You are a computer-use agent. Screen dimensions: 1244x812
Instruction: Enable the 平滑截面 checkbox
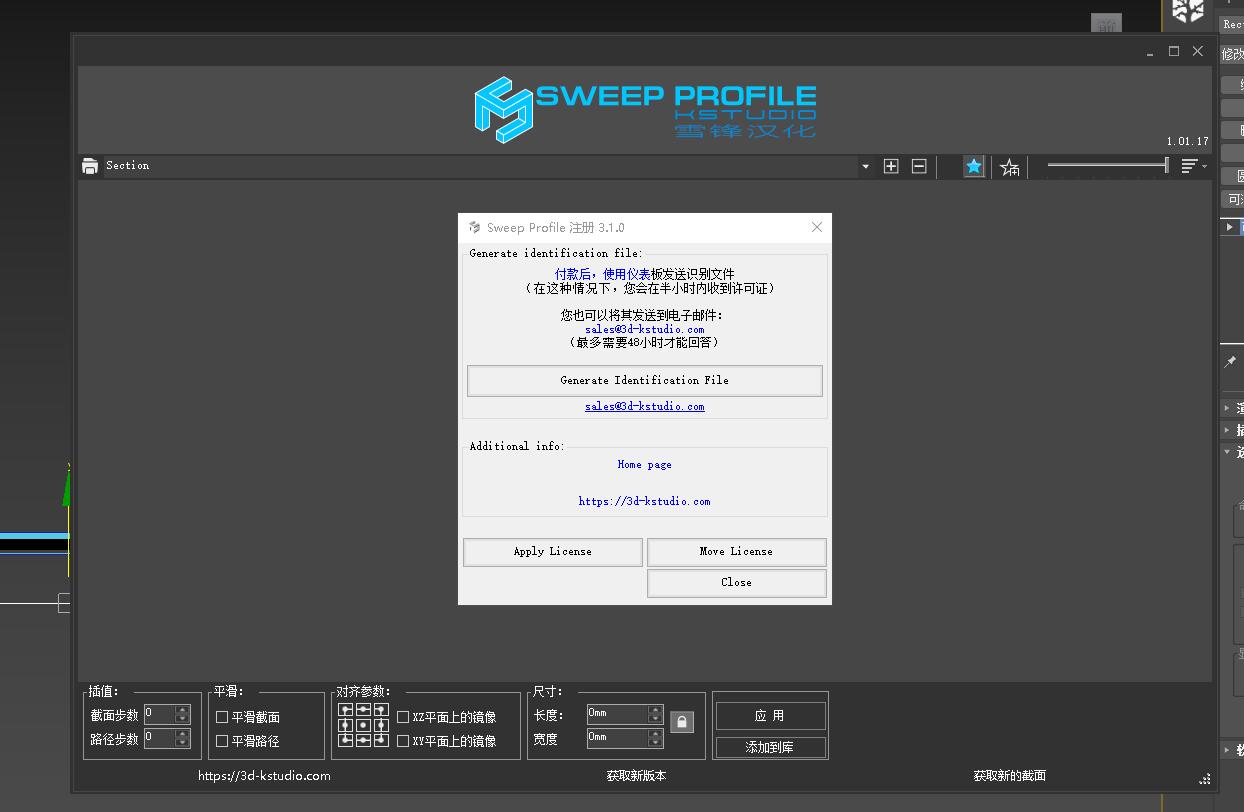(222, 717)
